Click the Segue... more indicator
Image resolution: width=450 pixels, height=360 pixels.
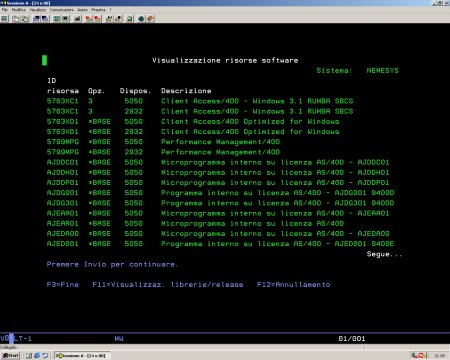coord(384,254)
